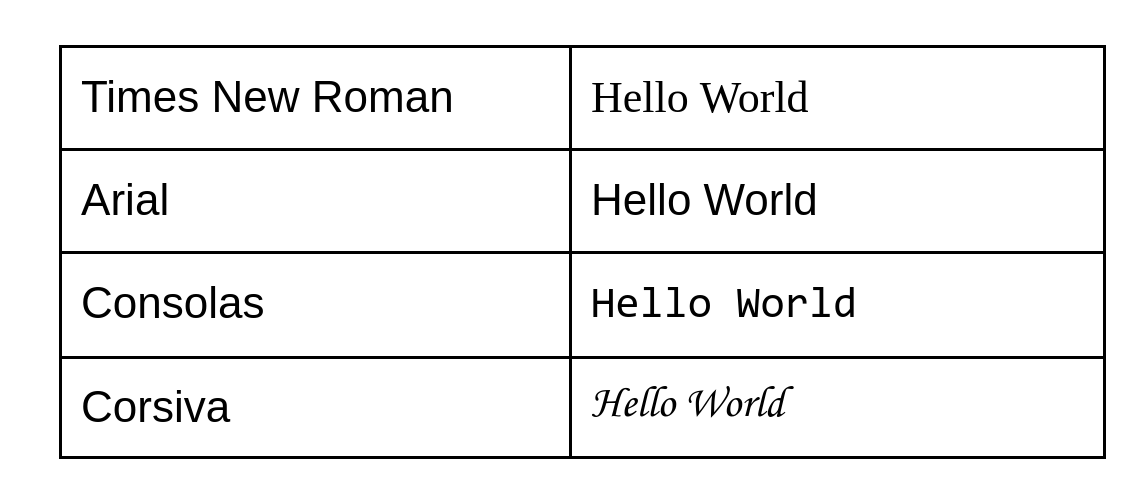The height and width of the screenshot is (489, 1147).
Task: Select the "Consolas" font name label
Action: 172,303
